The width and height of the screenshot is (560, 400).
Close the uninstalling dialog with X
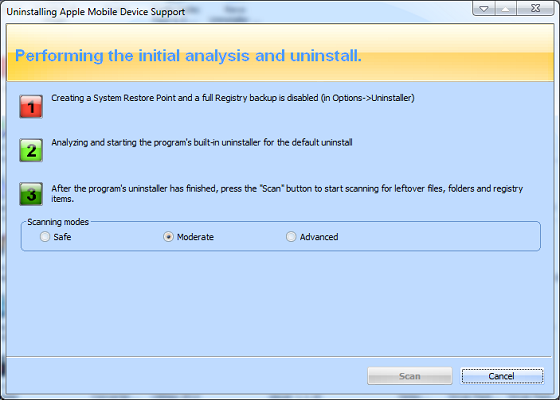[x=535, y=8]
